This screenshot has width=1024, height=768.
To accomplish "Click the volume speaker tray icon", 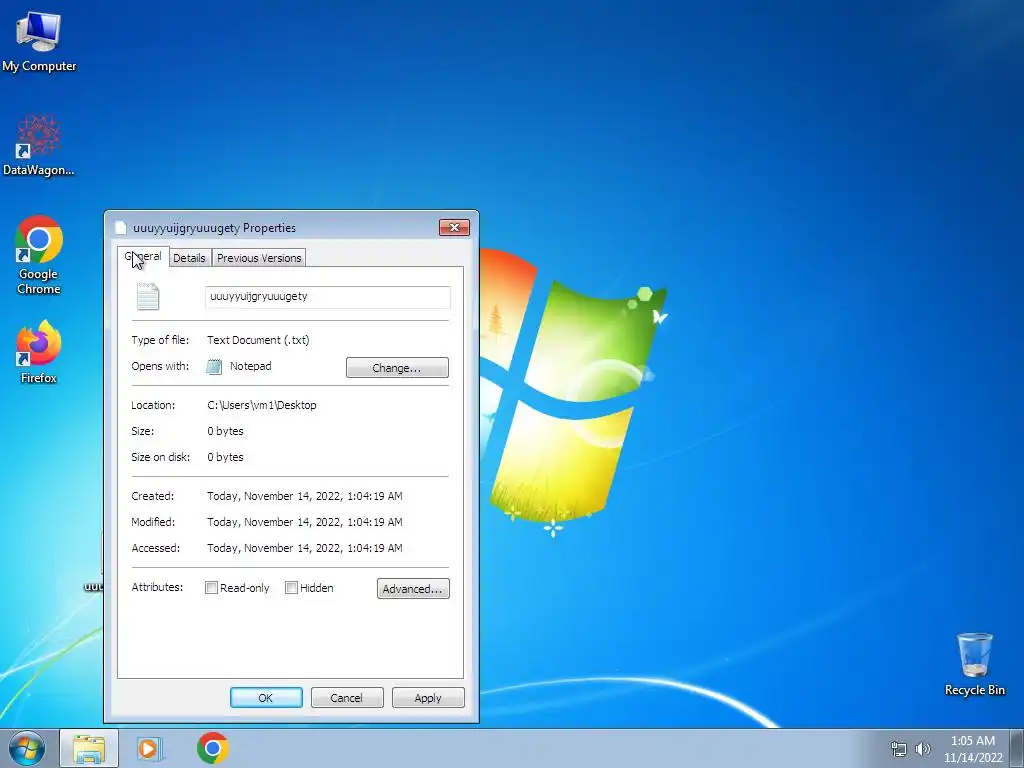I will point(923,749).
